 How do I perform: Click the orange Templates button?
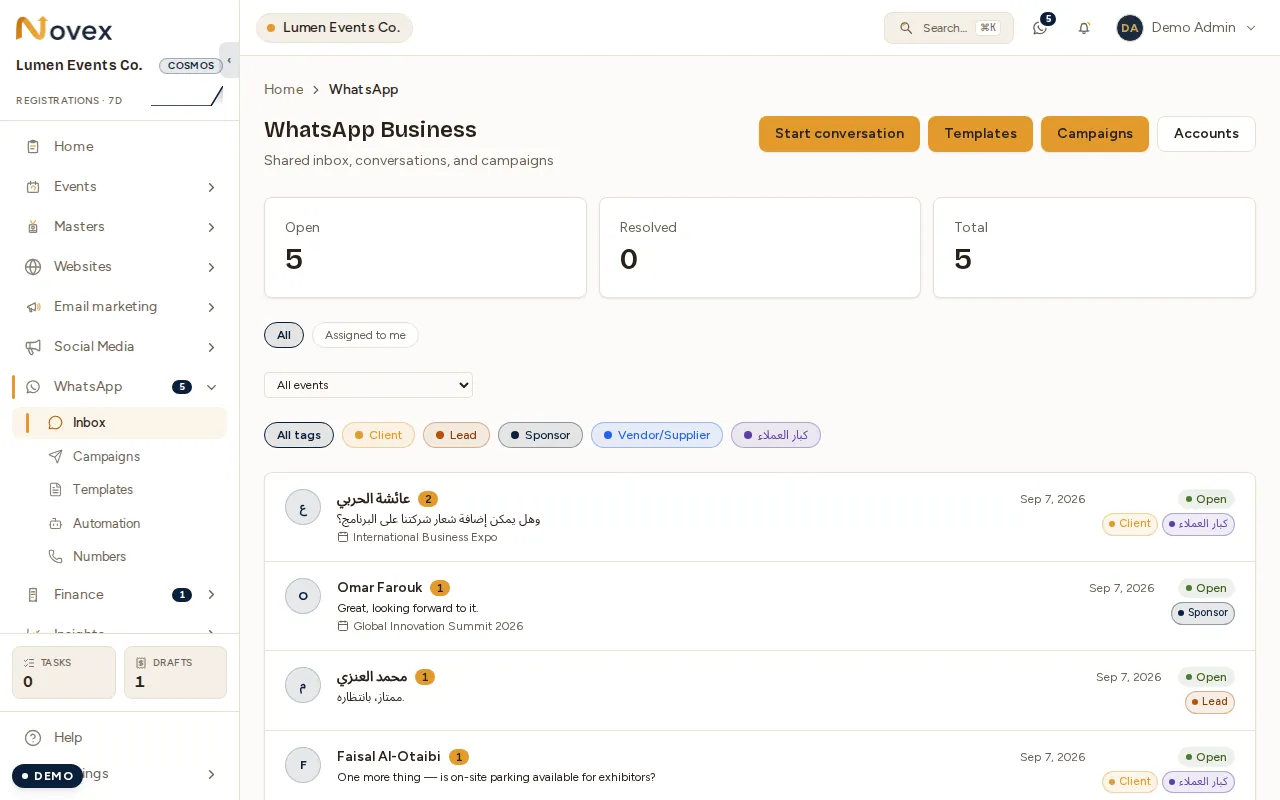980,134
